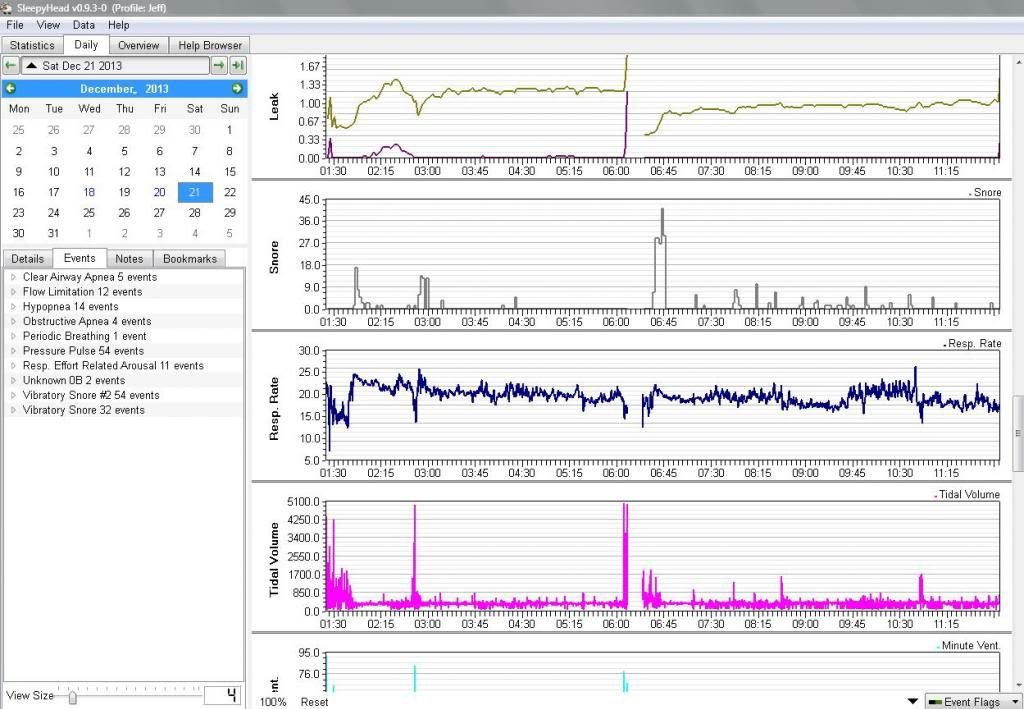Image resolution: width=1024 pixels, height=709 pixels.
Task: Click the Snore graph vertical title
Action: (x=274, y=257)
